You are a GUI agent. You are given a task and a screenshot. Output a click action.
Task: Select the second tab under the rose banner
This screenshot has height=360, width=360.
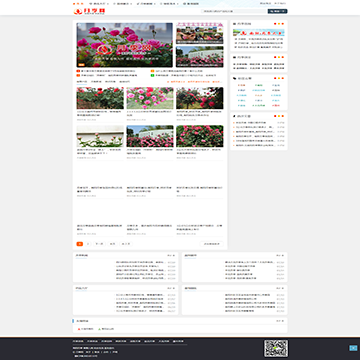96,82
